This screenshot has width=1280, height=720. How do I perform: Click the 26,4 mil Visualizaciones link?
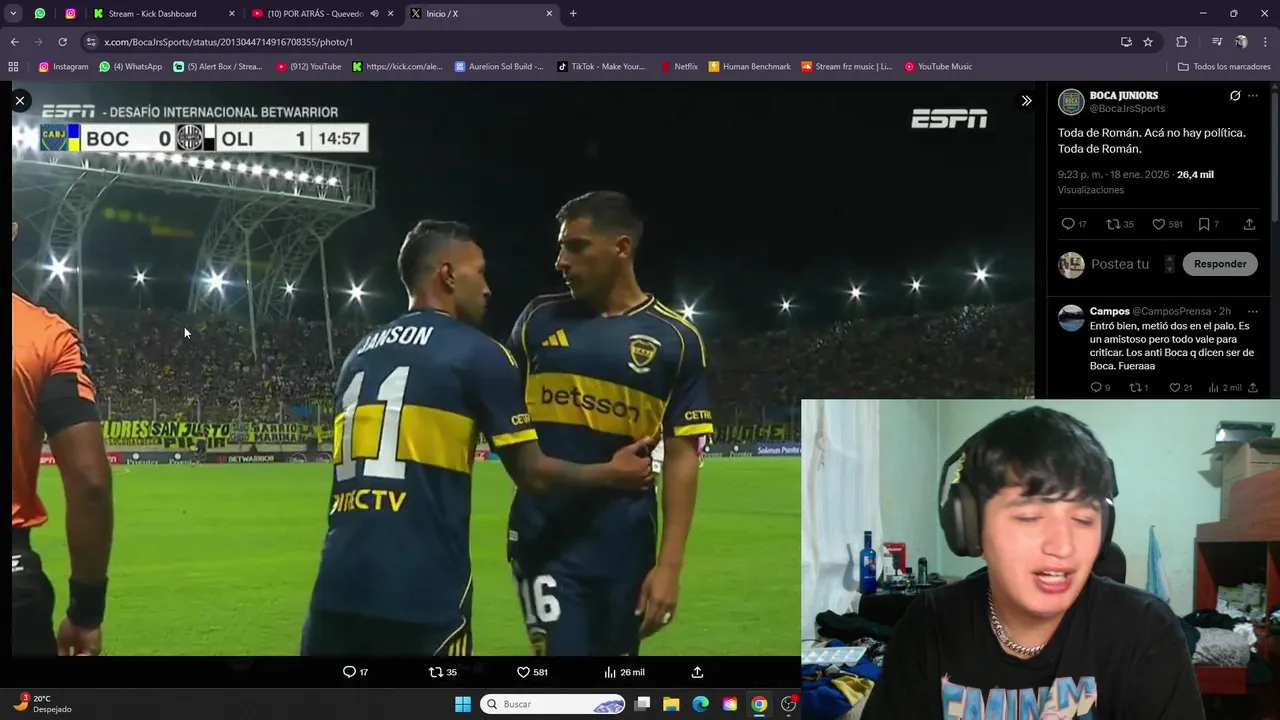(1136, 182)
